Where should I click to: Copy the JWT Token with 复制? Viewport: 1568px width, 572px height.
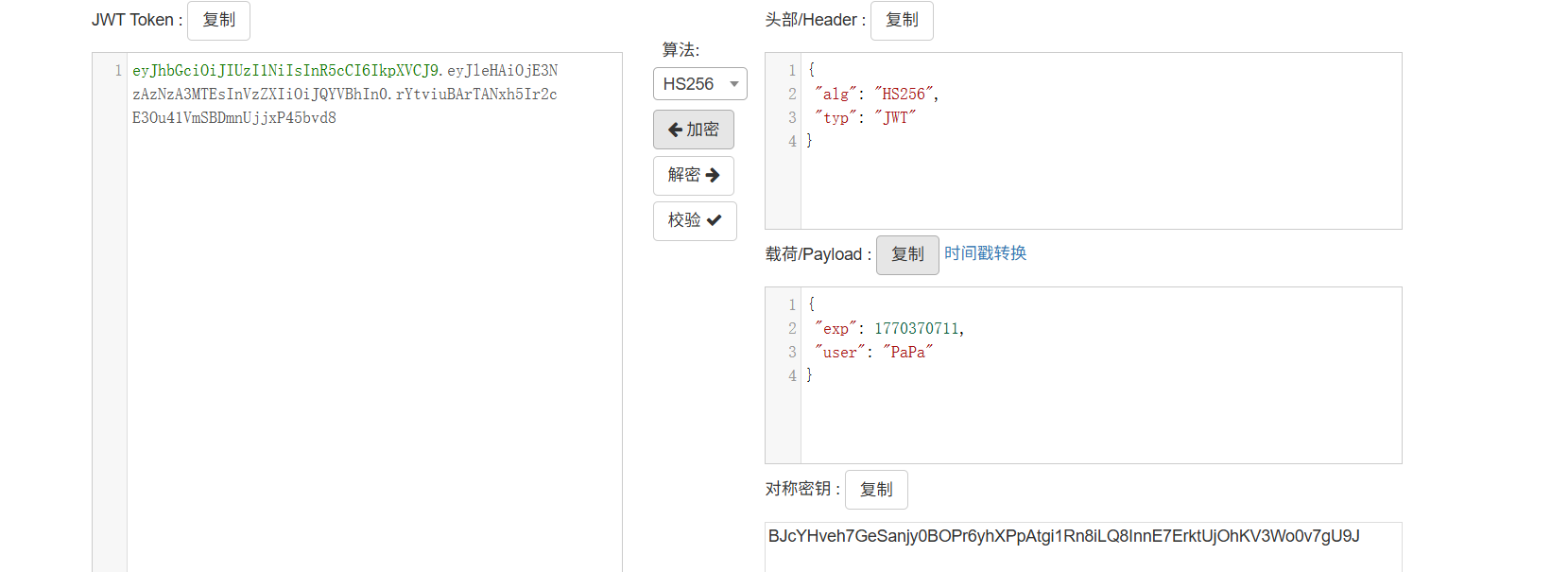click(218, 20)
